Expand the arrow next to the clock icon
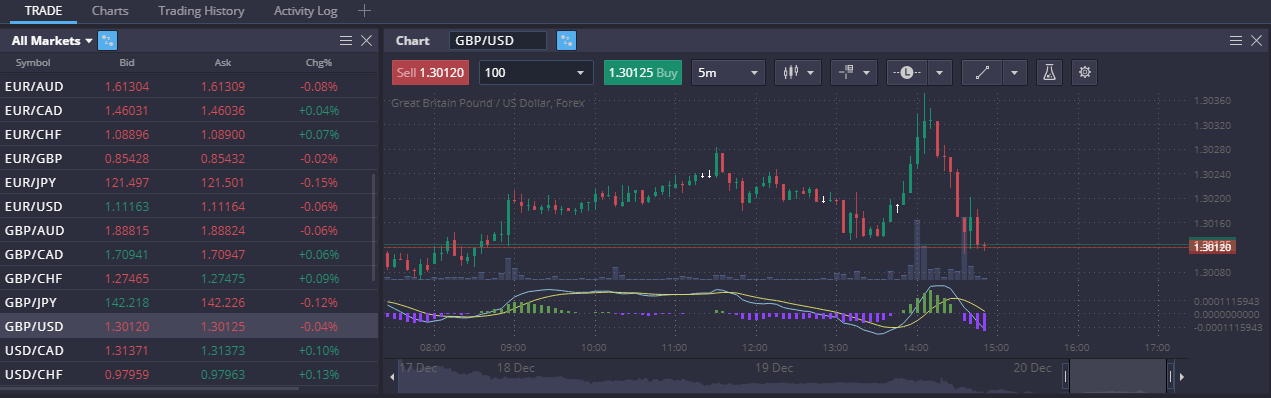Viewport: 1271px width, 398px height. 939,73
